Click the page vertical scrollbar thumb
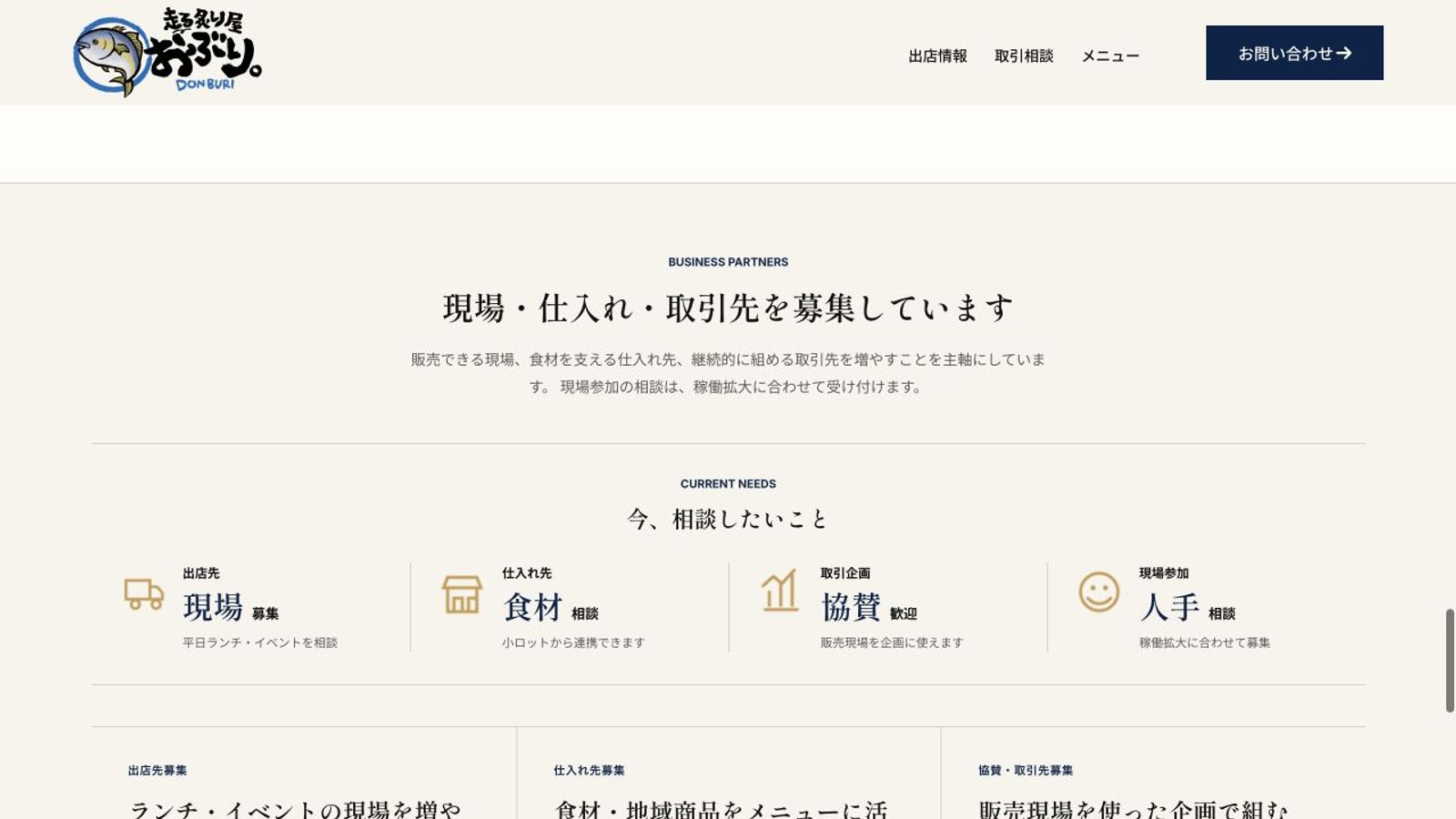 [1450, 661]
